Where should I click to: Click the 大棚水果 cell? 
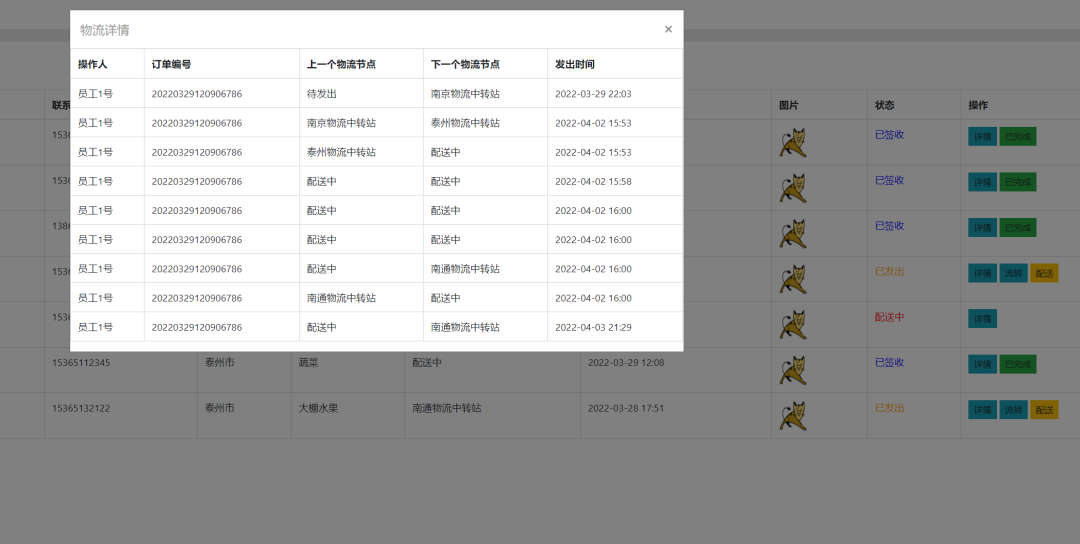(x=318, y=408)
